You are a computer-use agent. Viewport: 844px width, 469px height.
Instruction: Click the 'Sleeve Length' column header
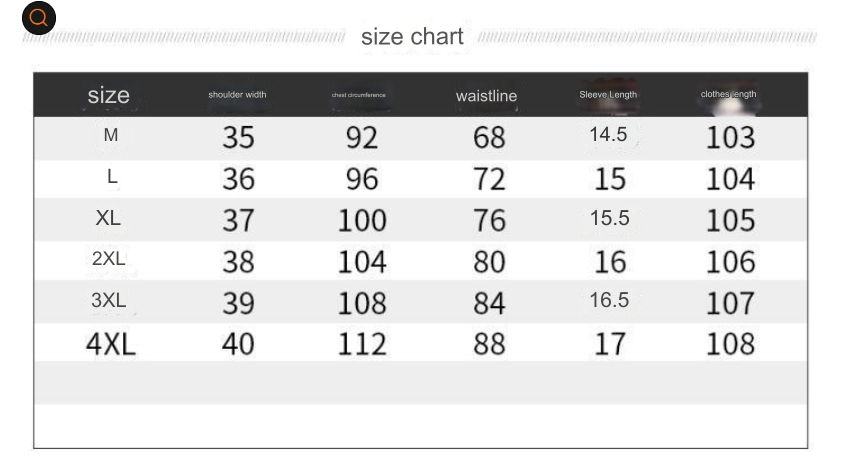608,95
